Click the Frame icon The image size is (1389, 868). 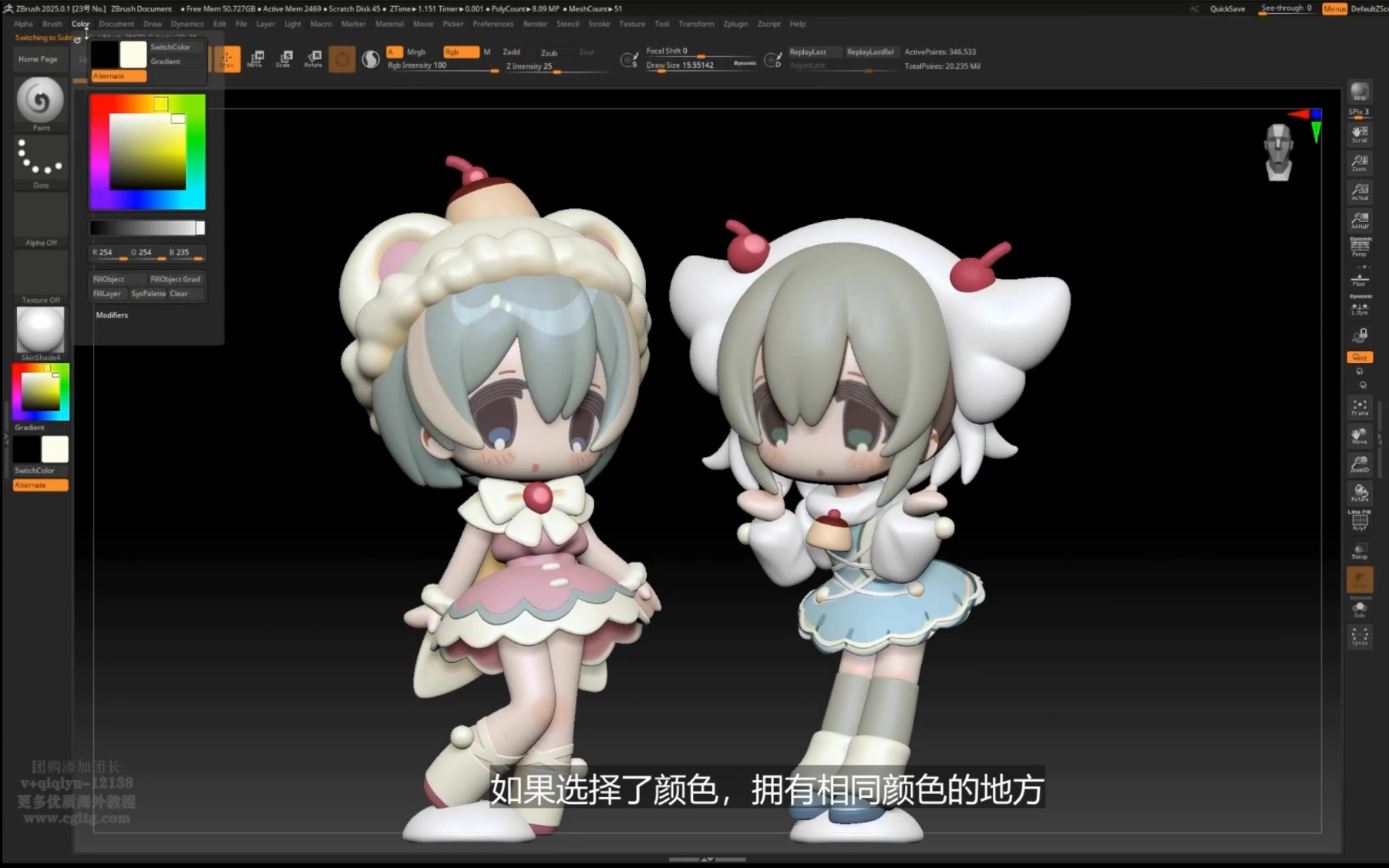click(1360, 407)
